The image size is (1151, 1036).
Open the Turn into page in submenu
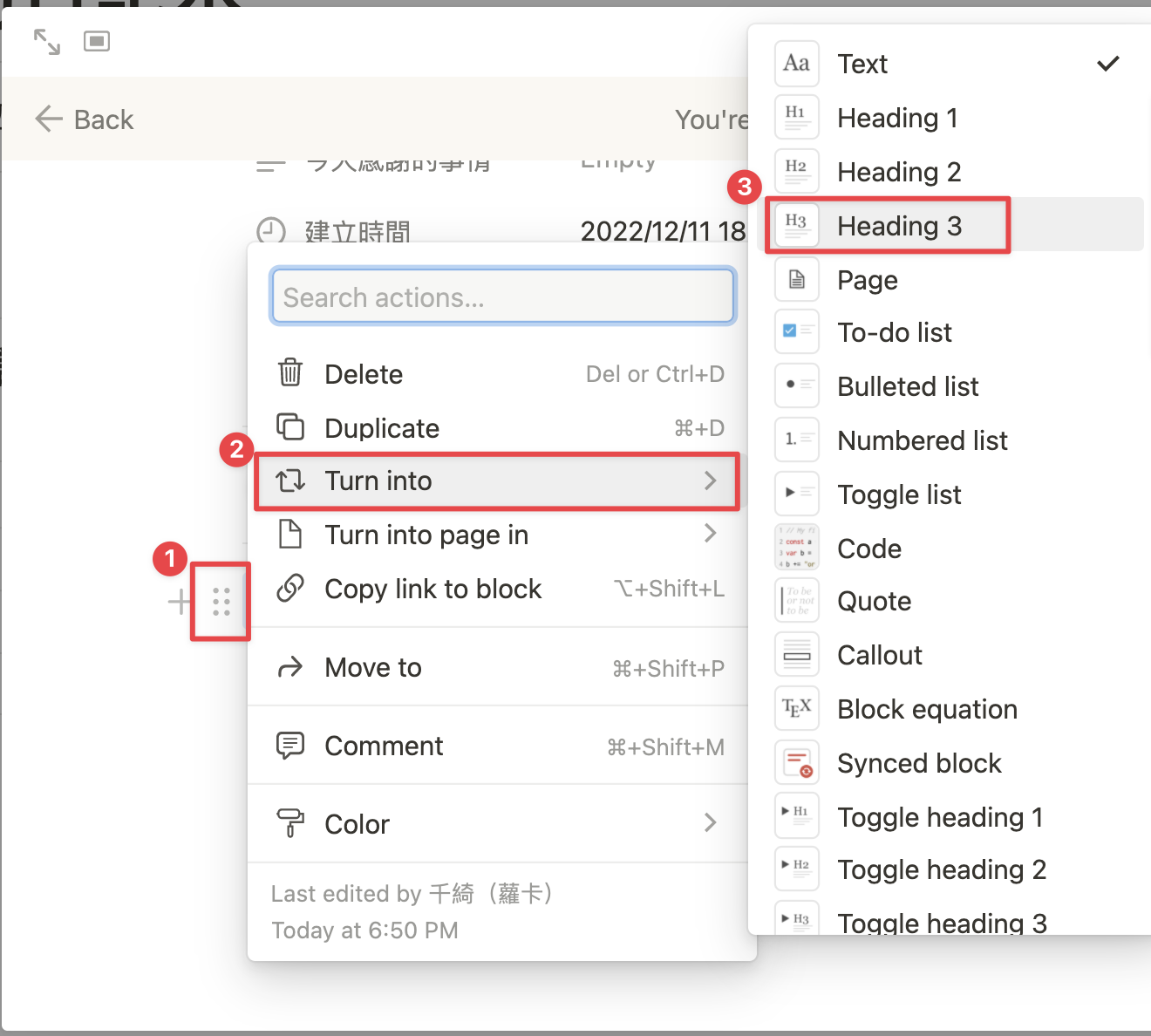pos(498,535)
